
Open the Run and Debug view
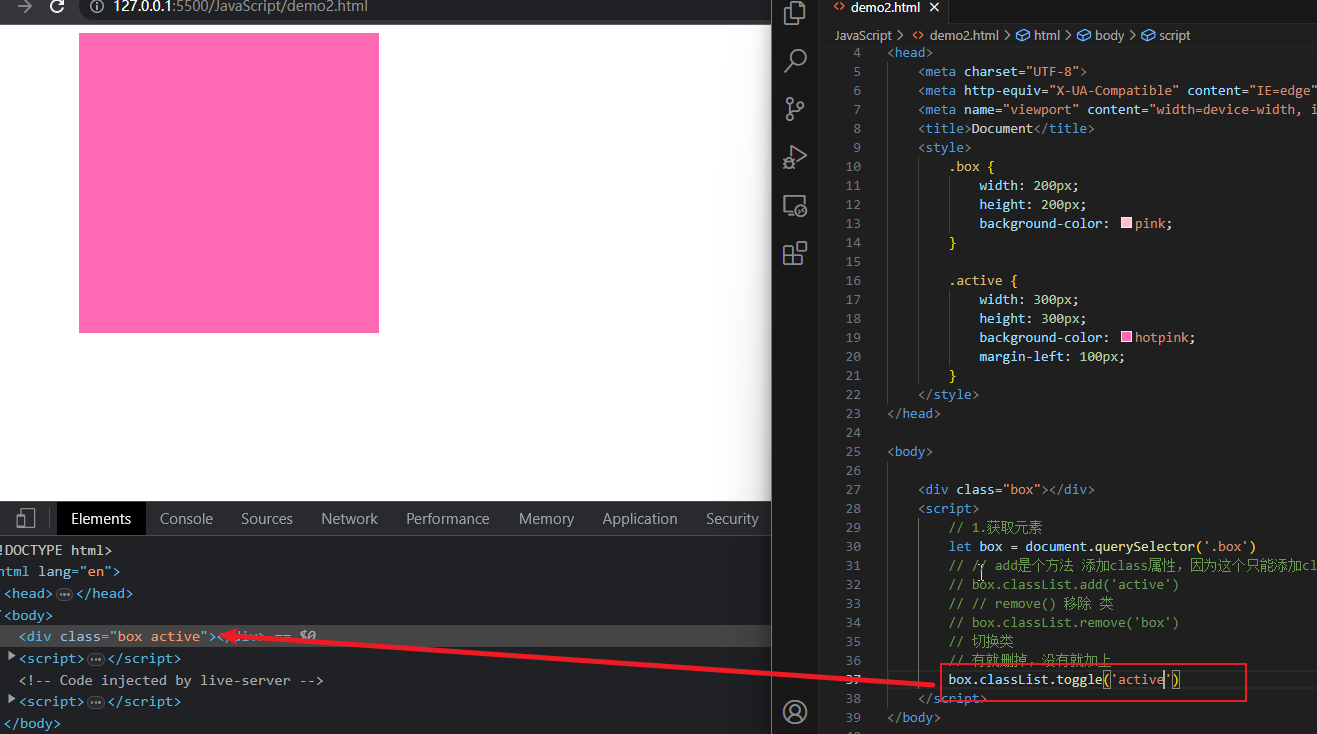click(795, 157)
